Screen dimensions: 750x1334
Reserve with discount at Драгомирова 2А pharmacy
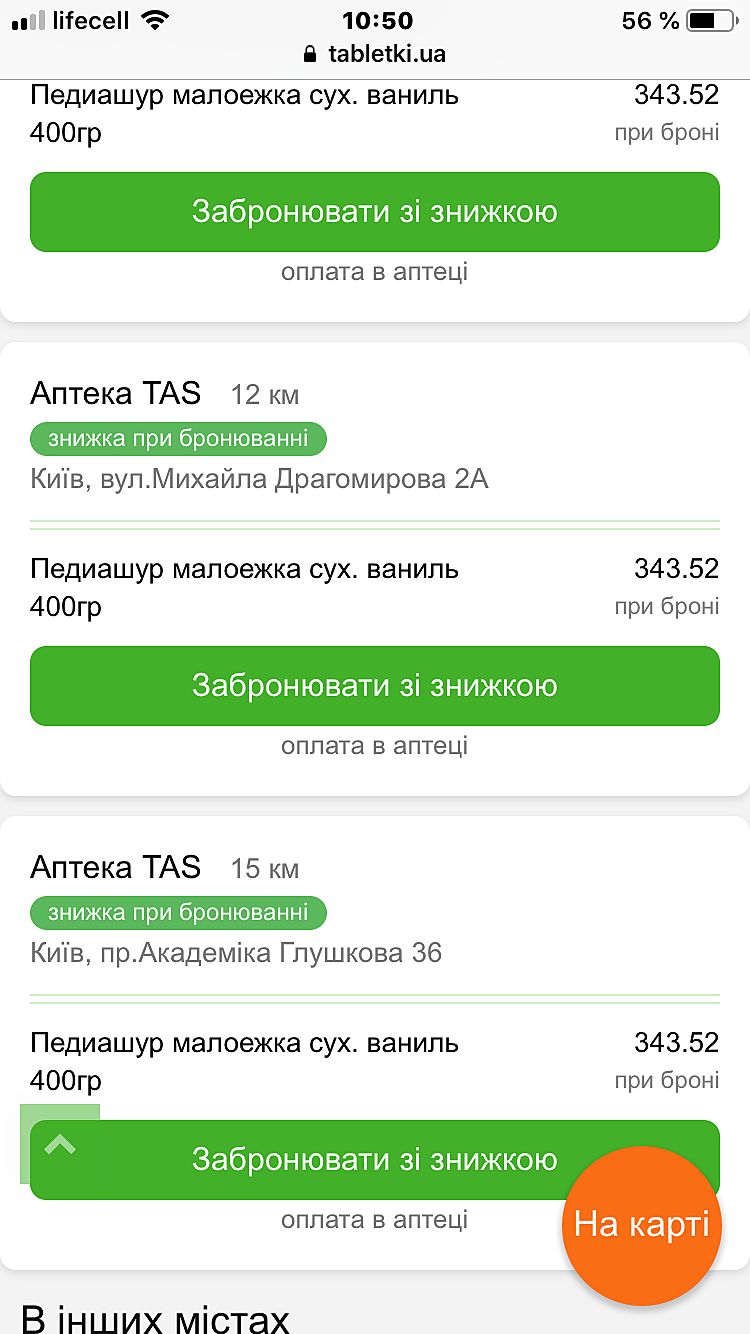375,686
